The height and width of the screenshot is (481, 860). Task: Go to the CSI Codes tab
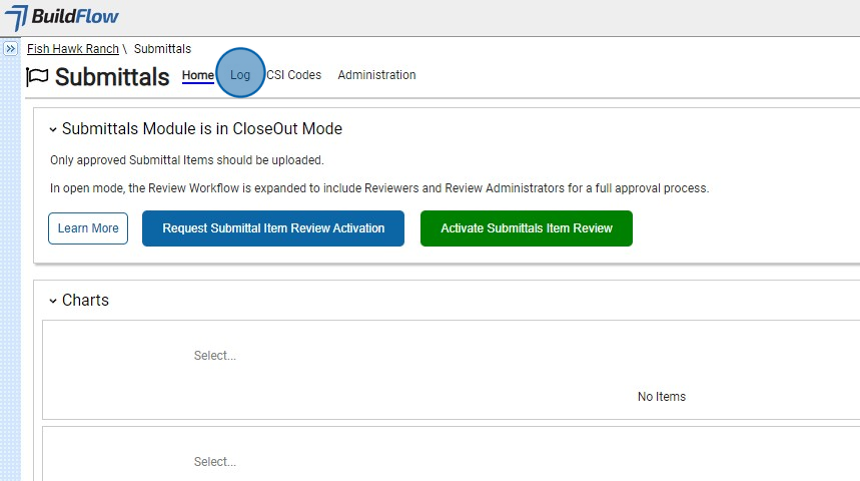pos(294,75)
